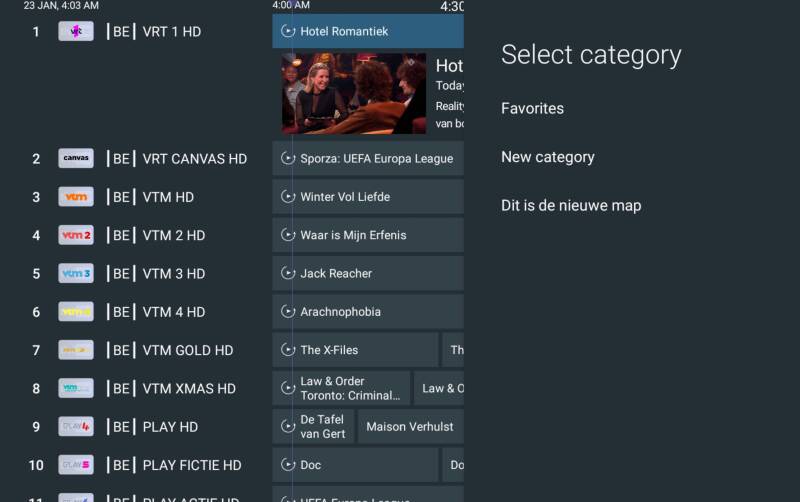Viewport: 800px width, 502px height.
Task: Select the Favorites category
Action: [532, 108]
